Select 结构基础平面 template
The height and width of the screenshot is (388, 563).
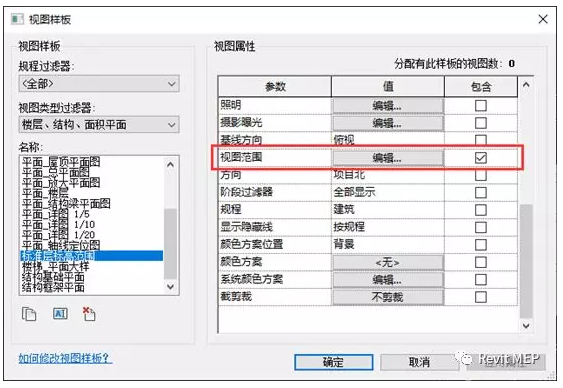[53, 277]
